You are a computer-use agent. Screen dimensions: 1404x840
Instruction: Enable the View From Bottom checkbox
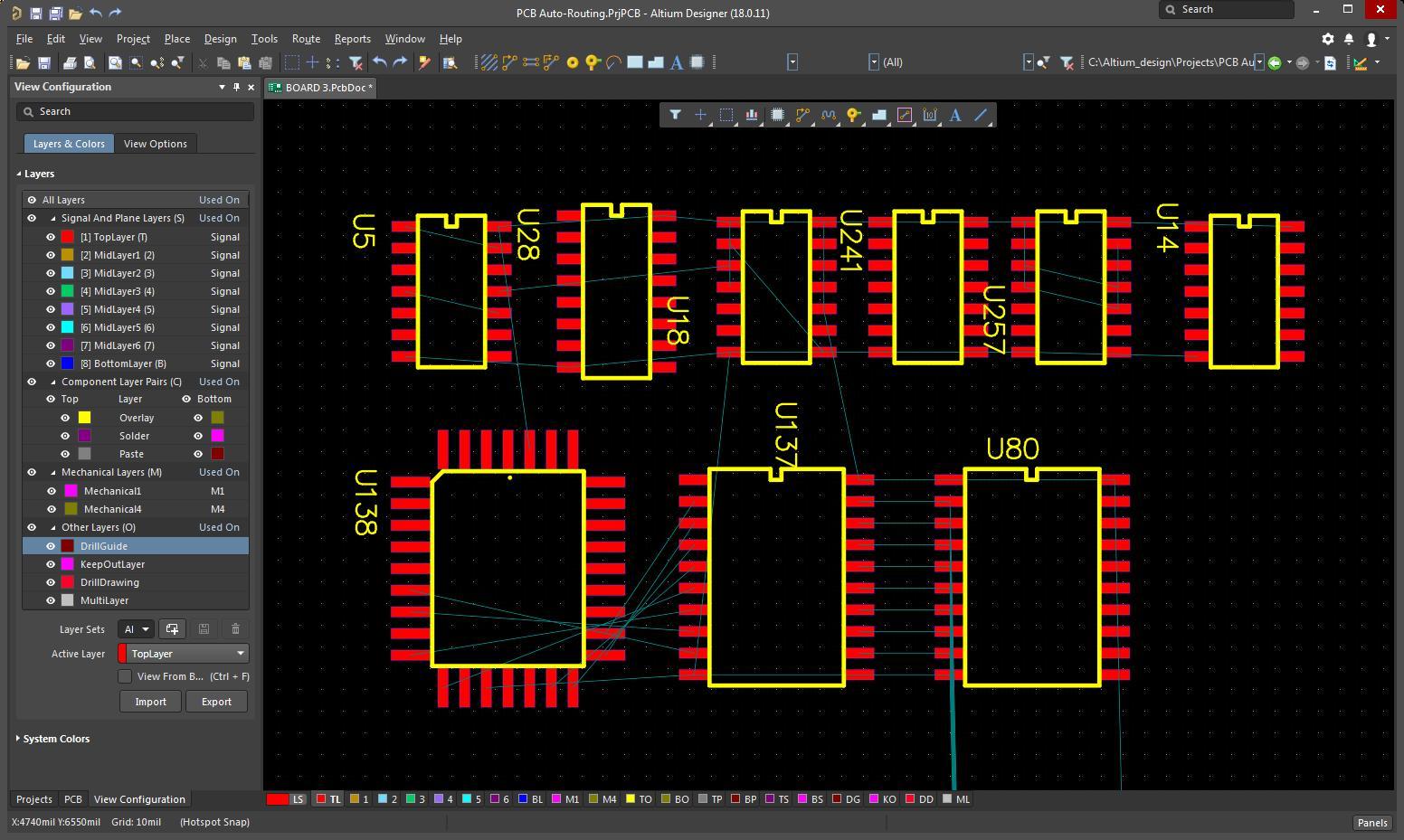pyautogui.click(x=125, y=676)
